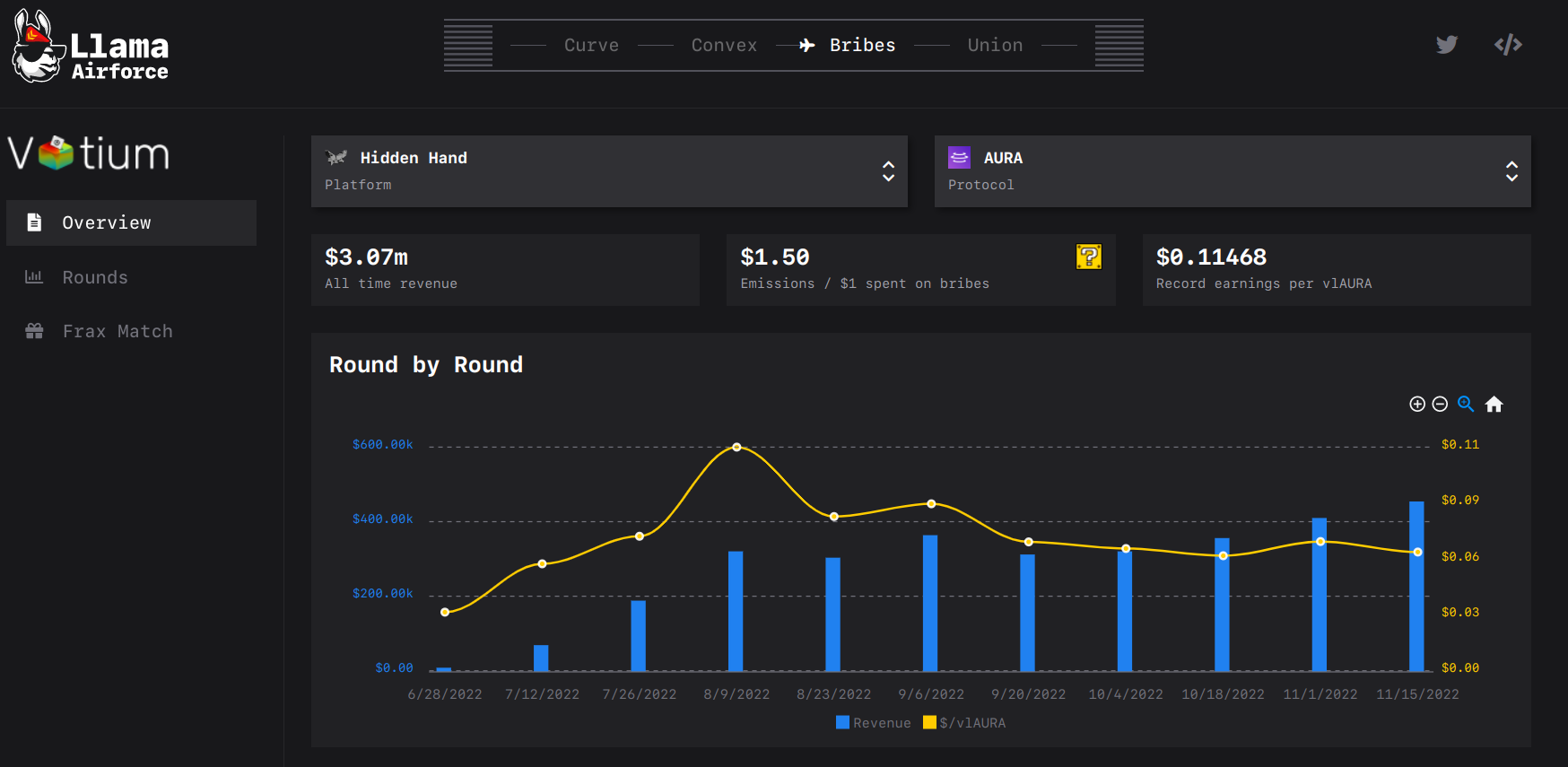Expand platform selector chevron arrows
The image size is (1568, 767).
[888, 171]
